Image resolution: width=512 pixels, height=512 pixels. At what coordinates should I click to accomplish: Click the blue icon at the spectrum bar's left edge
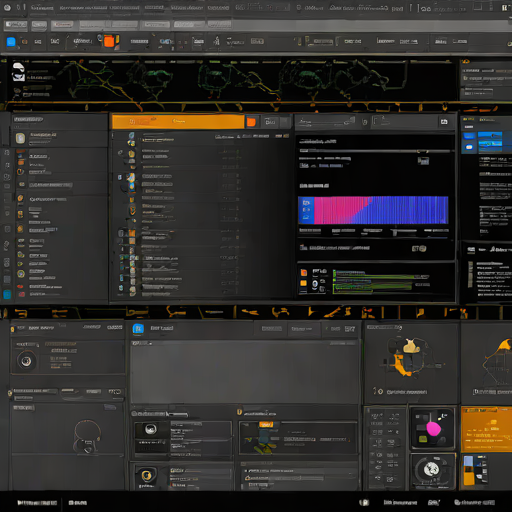(306, 210)
